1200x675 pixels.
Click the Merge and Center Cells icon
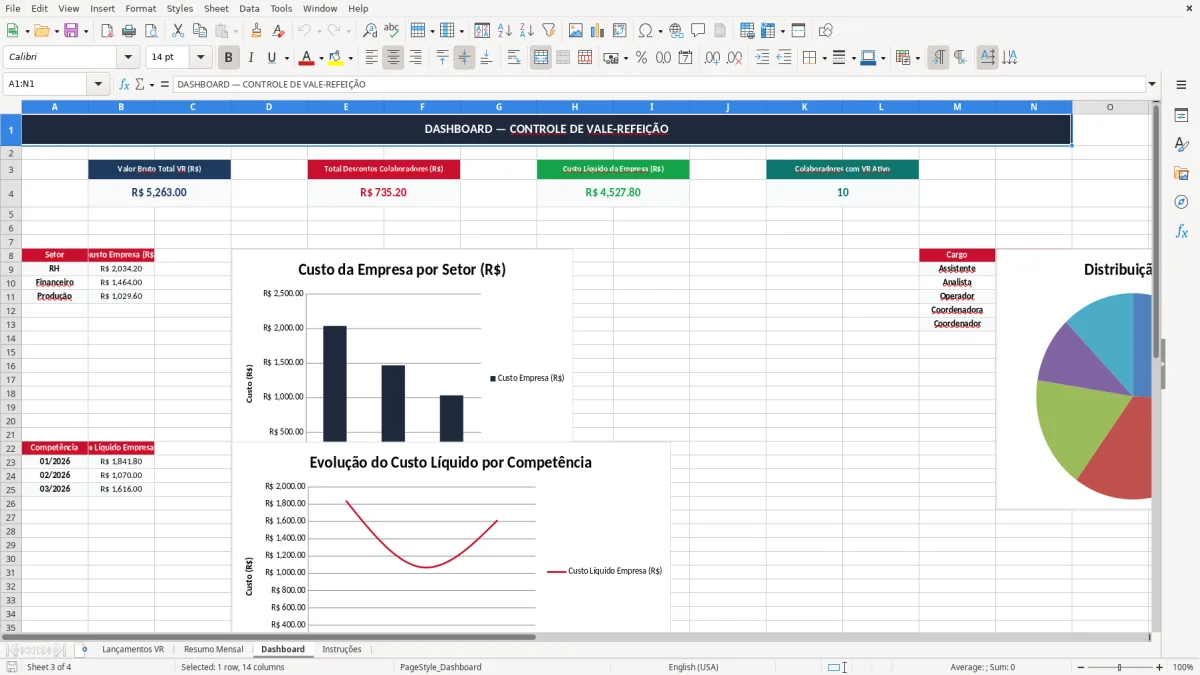[x=541, y=58]
